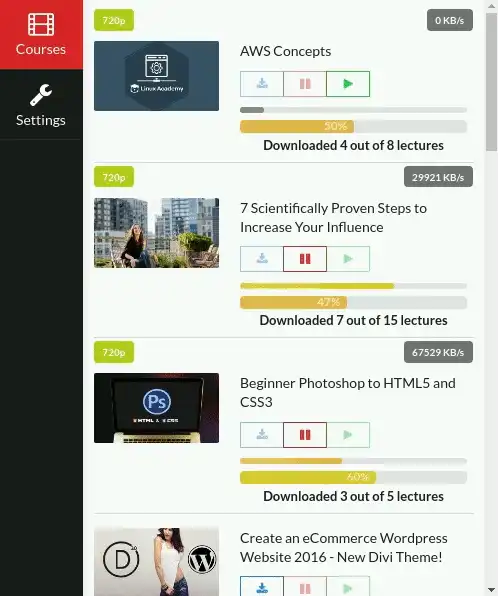498x596 pixels.
Task: Open AWS Concepts course thumbnail
Action: pyautogui.click(x=156, y=76)
